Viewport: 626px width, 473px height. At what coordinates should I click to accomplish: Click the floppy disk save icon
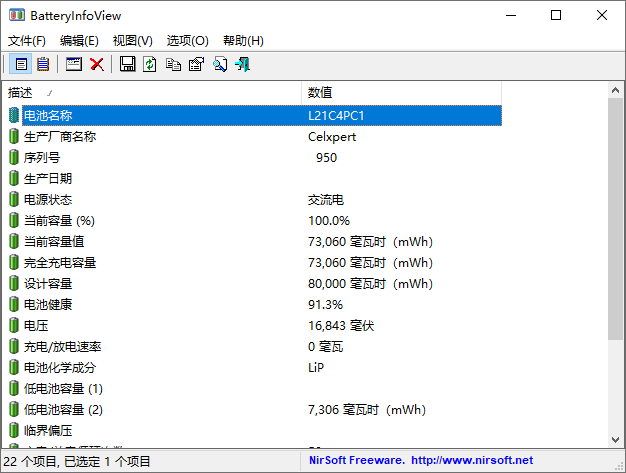point(127,64)
